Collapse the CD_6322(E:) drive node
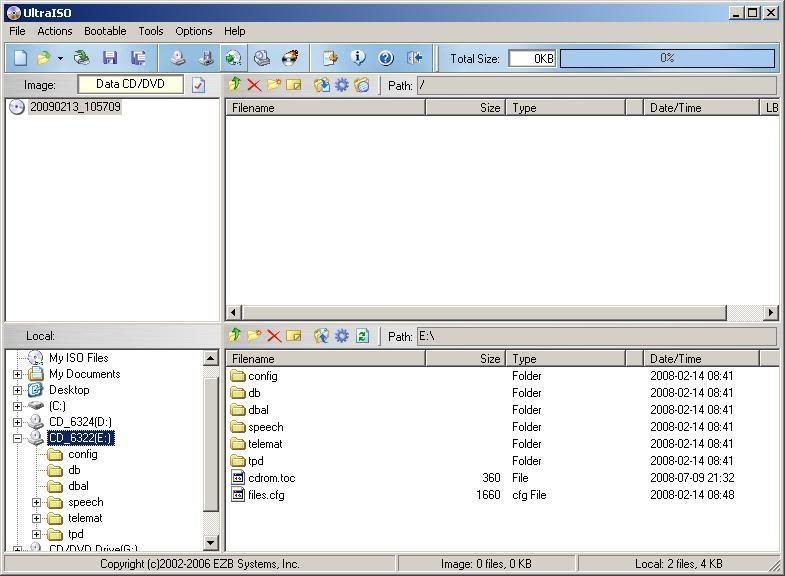 [18, 438]
